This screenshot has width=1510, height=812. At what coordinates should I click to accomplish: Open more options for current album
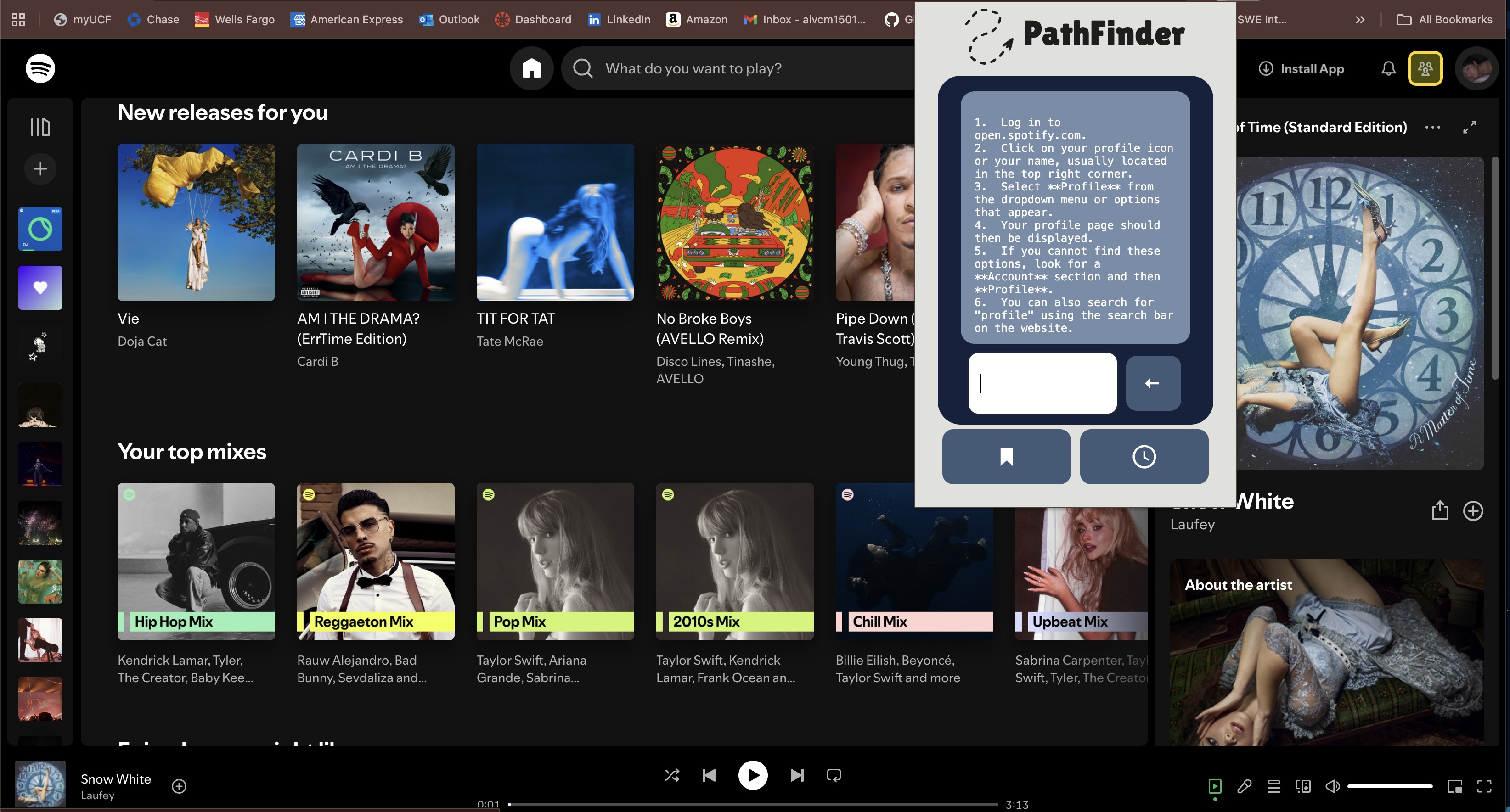(x=1432, y=127)
